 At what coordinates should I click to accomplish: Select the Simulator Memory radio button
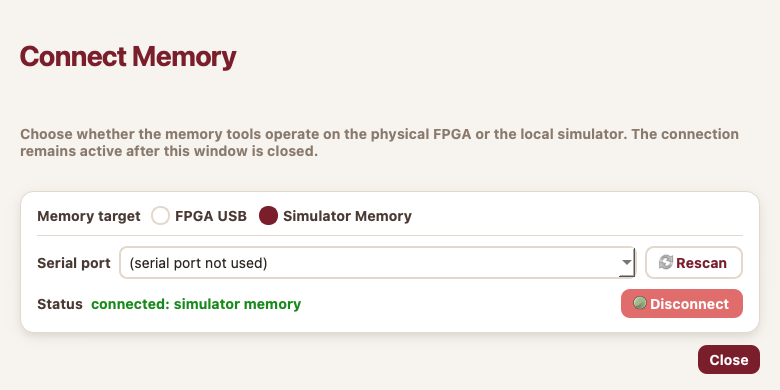[x=268, y=216]
